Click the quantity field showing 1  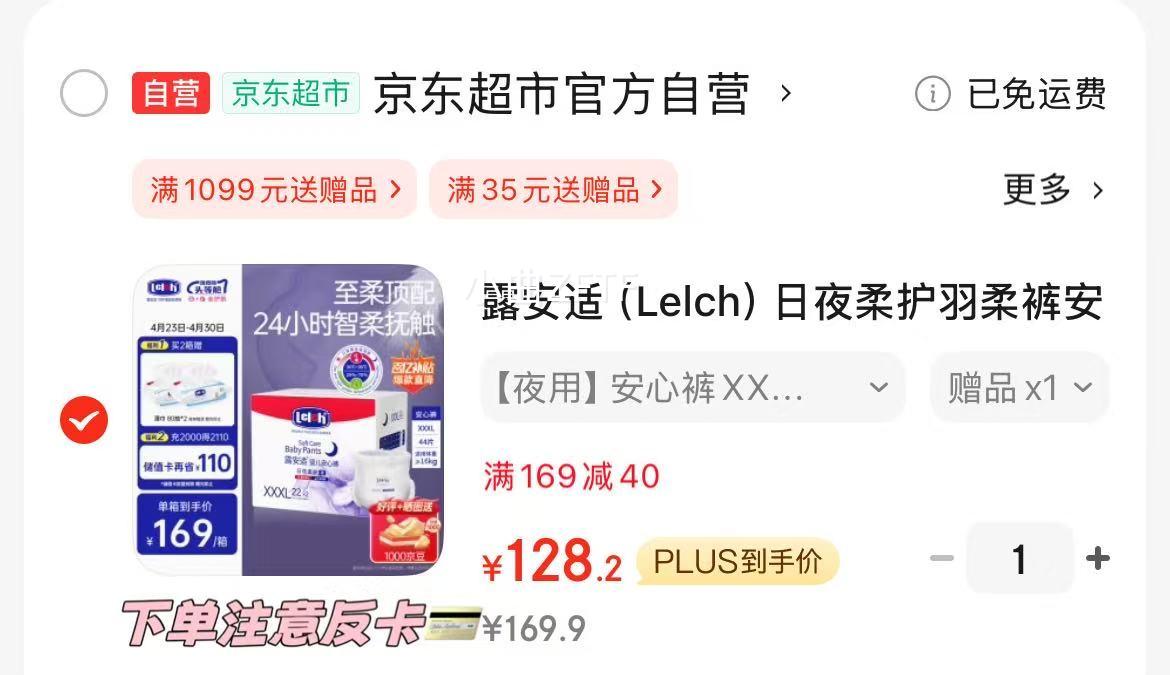[x=1019, y=558]
